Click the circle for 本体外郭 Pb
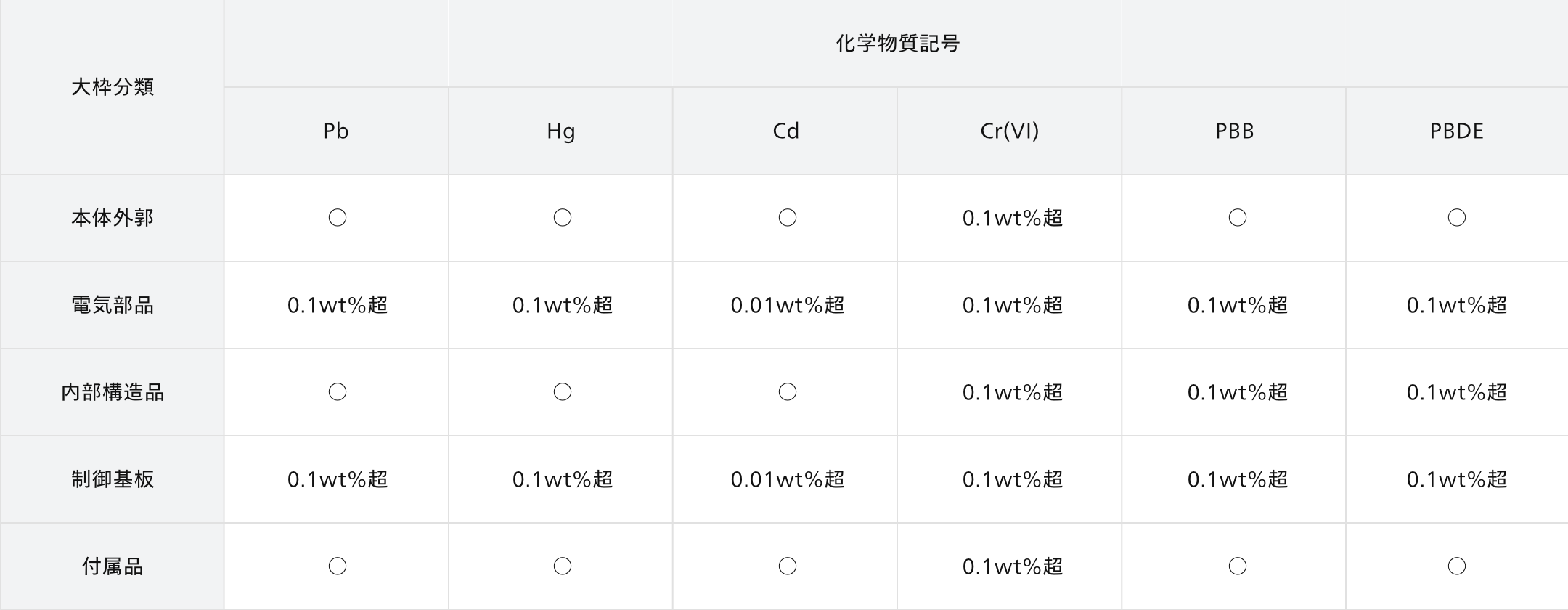Viewport: 1568px width, 610px height. pos(338,218)
